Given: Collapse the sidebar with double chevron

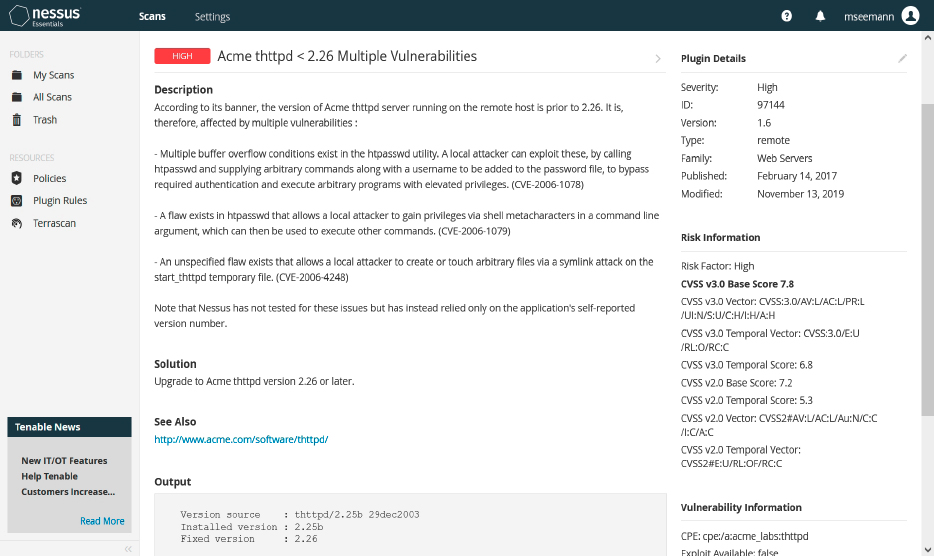Looking at the screenshot, I should click(x=128, y=549).
